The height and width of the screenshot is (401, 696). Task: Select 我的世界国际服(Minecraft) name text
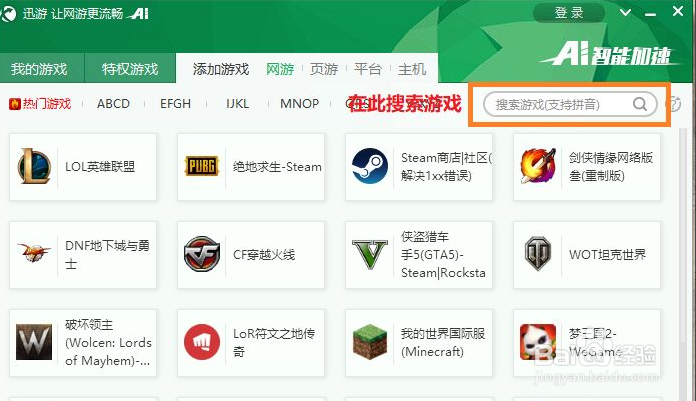(x=443, y=342)
